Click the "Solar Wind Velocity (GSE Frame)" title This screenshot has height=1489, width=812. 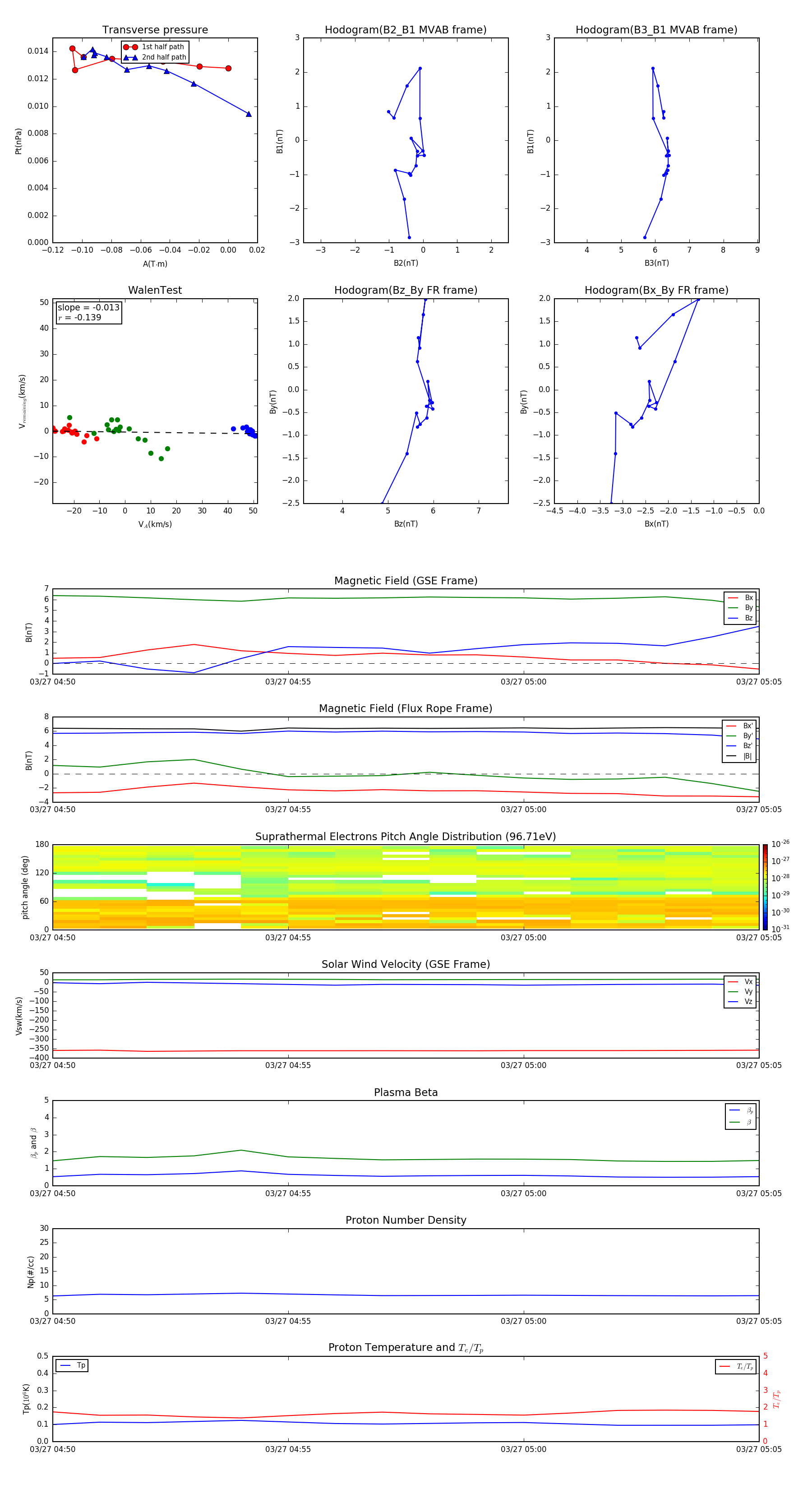point(406,965)
